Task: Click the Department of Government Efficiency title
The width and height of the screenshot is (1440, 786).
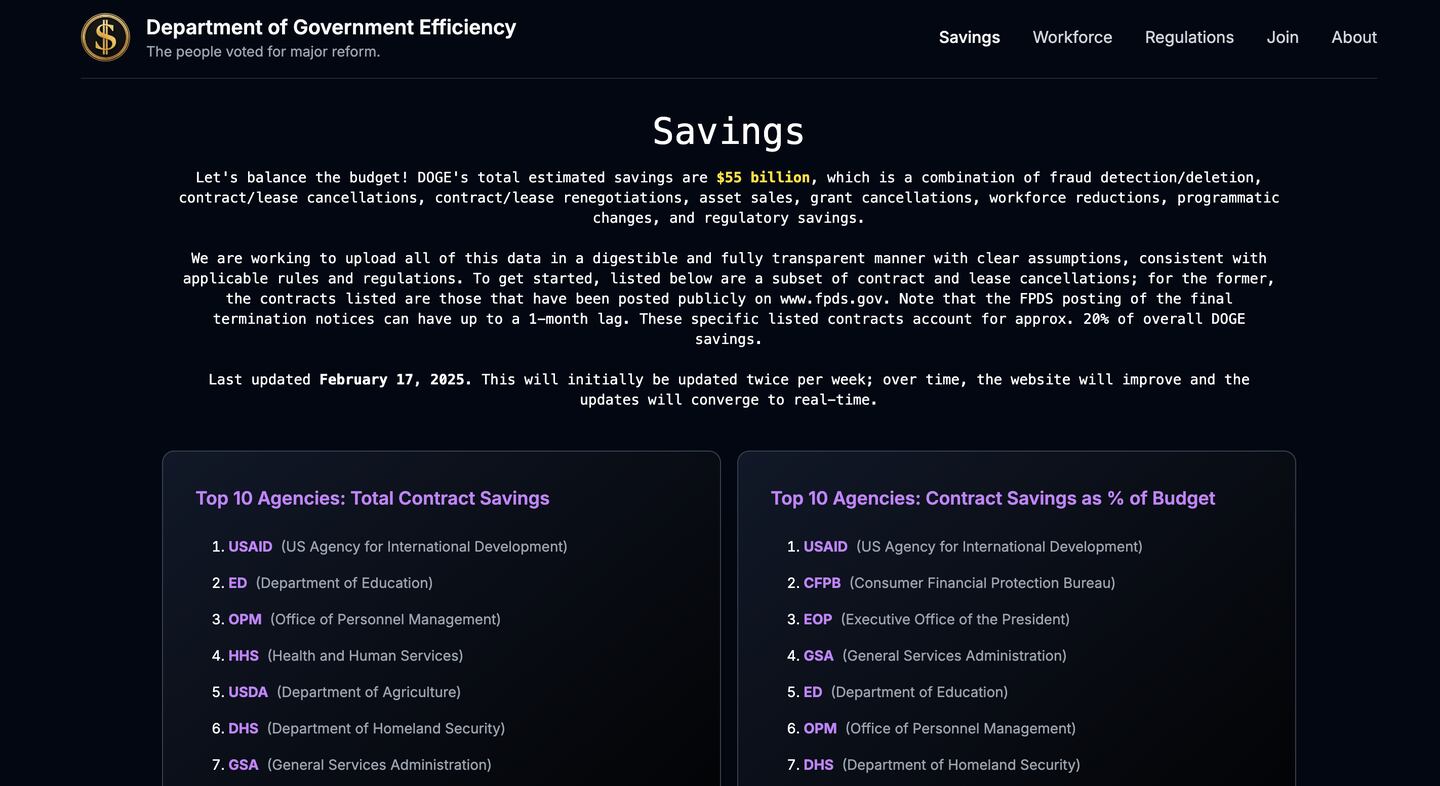Action: click(x=330, y=27)
